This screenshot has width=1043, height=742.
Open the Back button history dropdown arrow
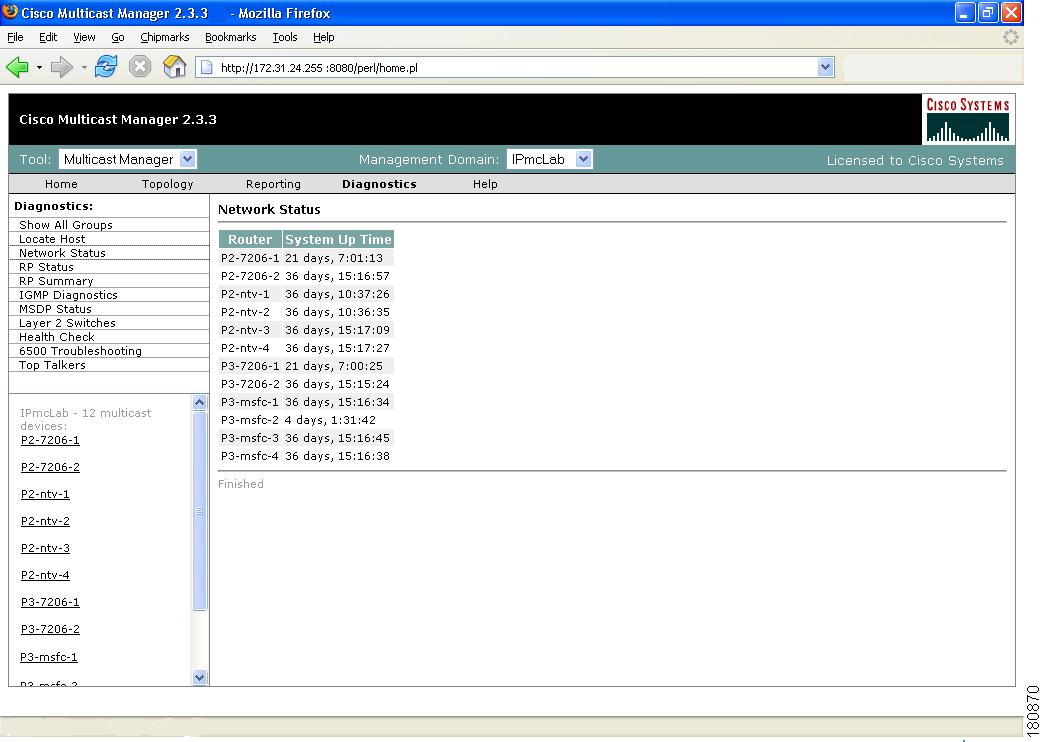point(39,67)
